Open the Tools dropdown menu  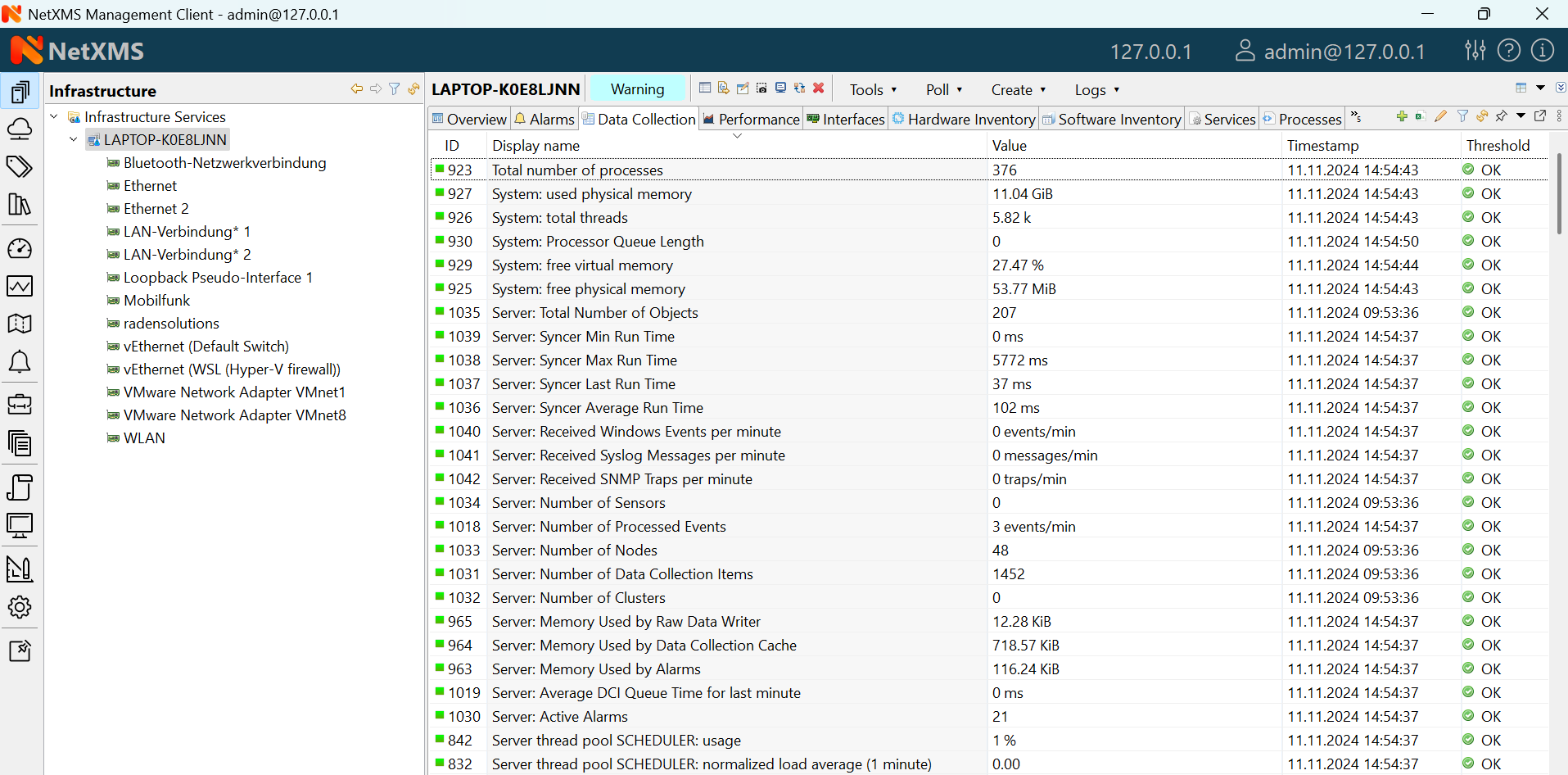(873, 90)
